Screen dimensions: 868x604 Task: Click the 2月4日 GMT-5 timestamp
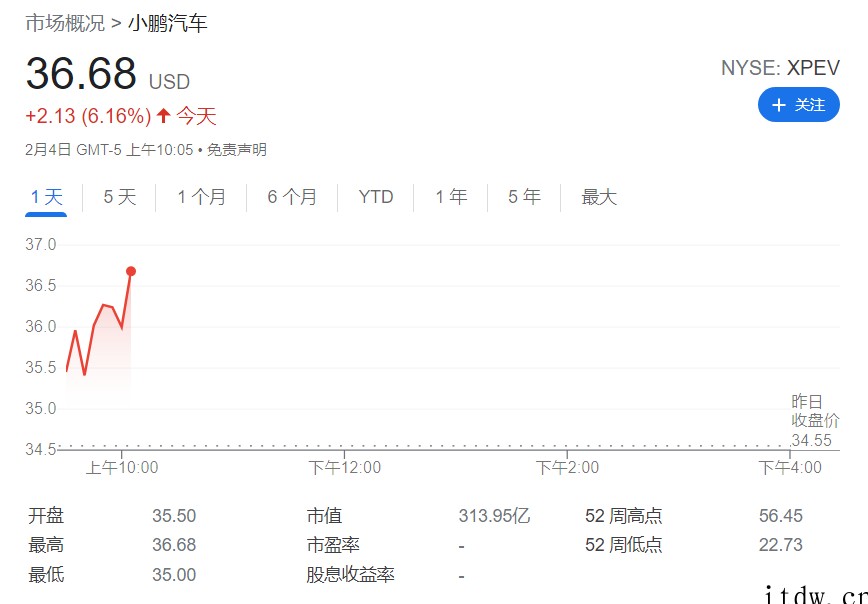tap(109, 150)
